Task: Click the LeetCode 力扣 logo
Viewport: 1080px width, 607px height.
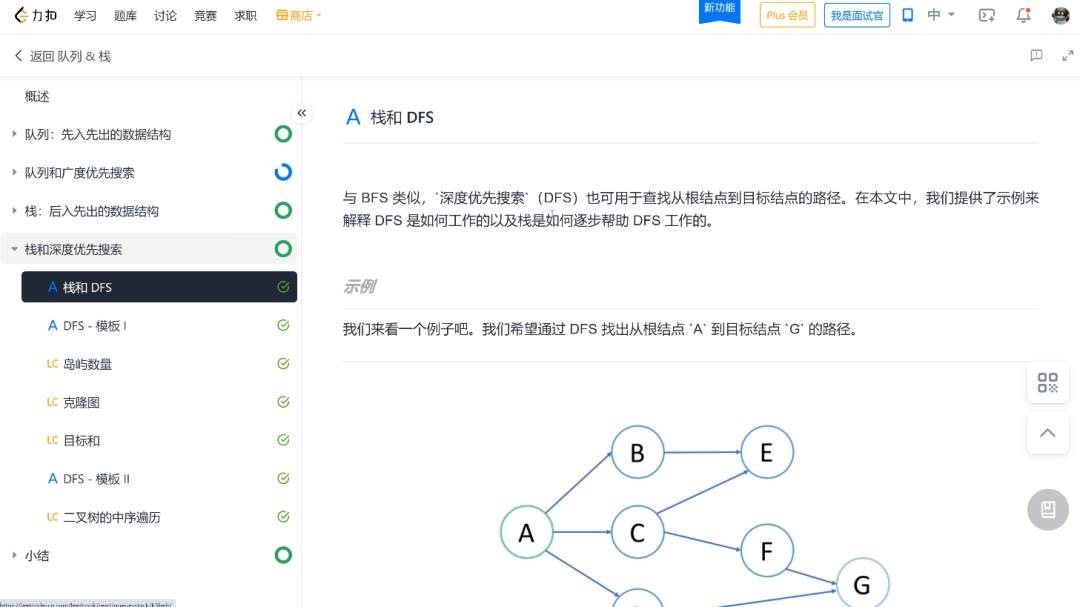Action: (x=36, y=15)
